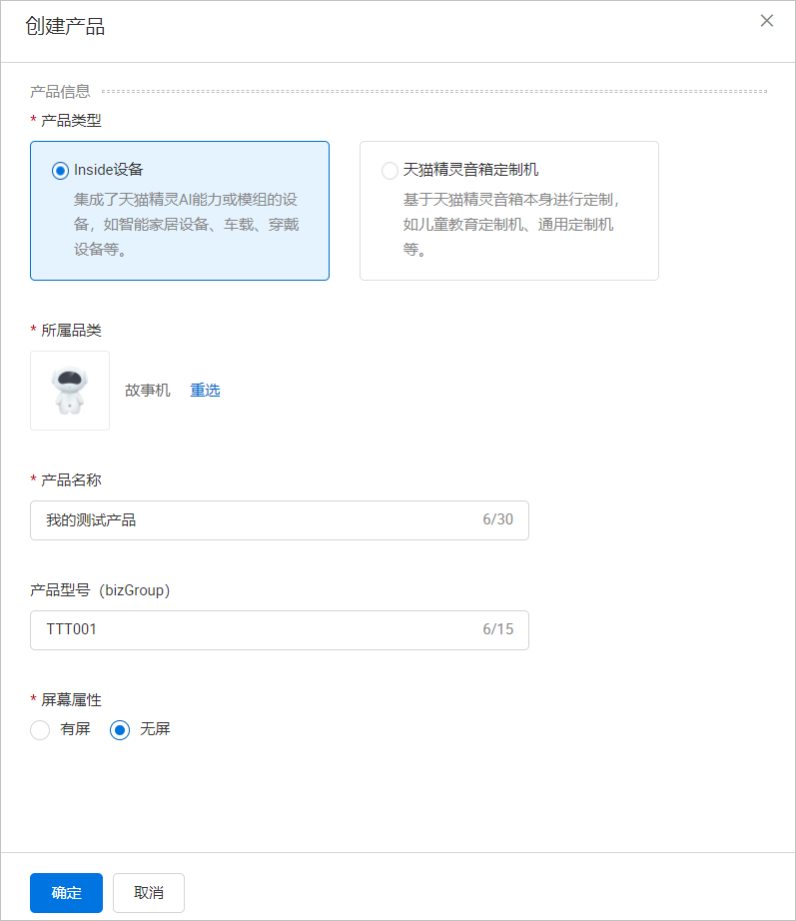
Task: Click the 重选 link to reselect category
Action: pos(205,391)
